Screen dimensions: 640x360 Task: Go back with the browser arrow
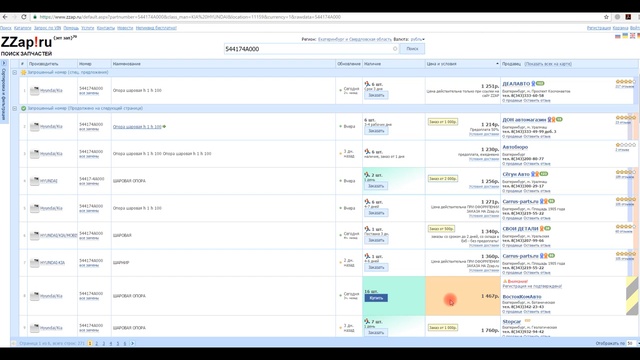pos(5,17)
